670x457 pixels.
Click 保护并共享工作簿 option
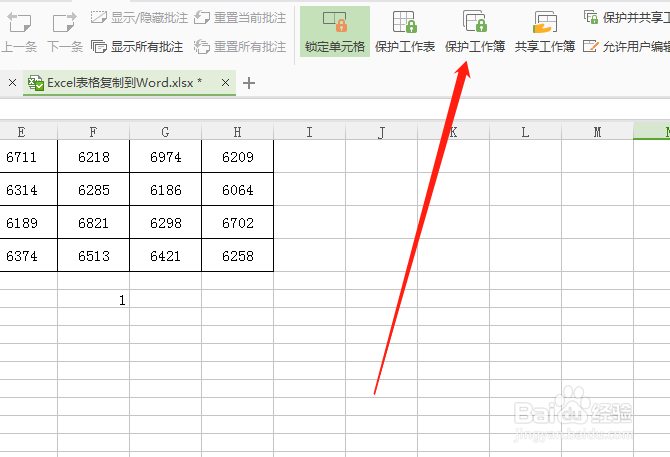pos(626,18)
